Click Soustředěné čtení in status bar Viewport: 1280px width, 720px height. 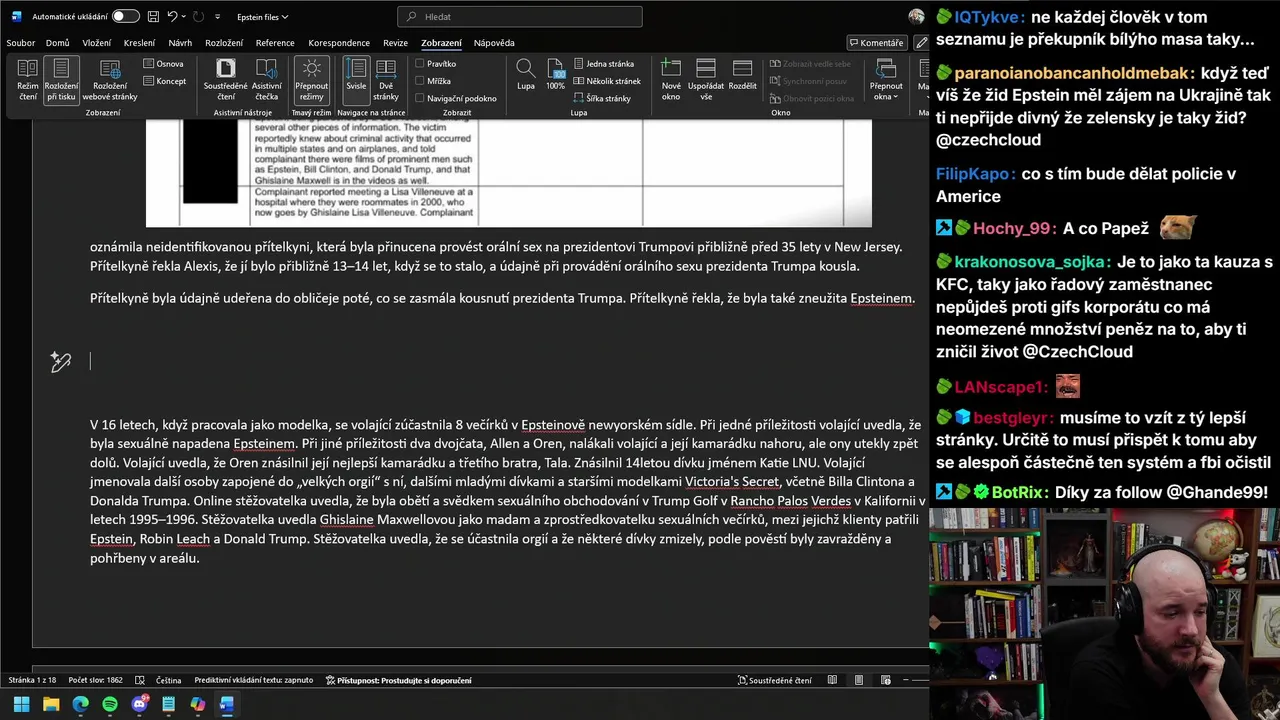[775, 680]
